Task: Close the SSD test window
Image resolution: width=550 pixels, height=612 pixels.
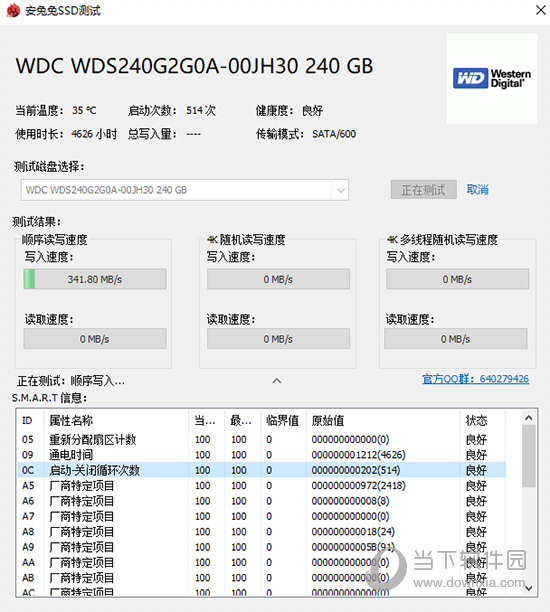Action: pos(540,10)
